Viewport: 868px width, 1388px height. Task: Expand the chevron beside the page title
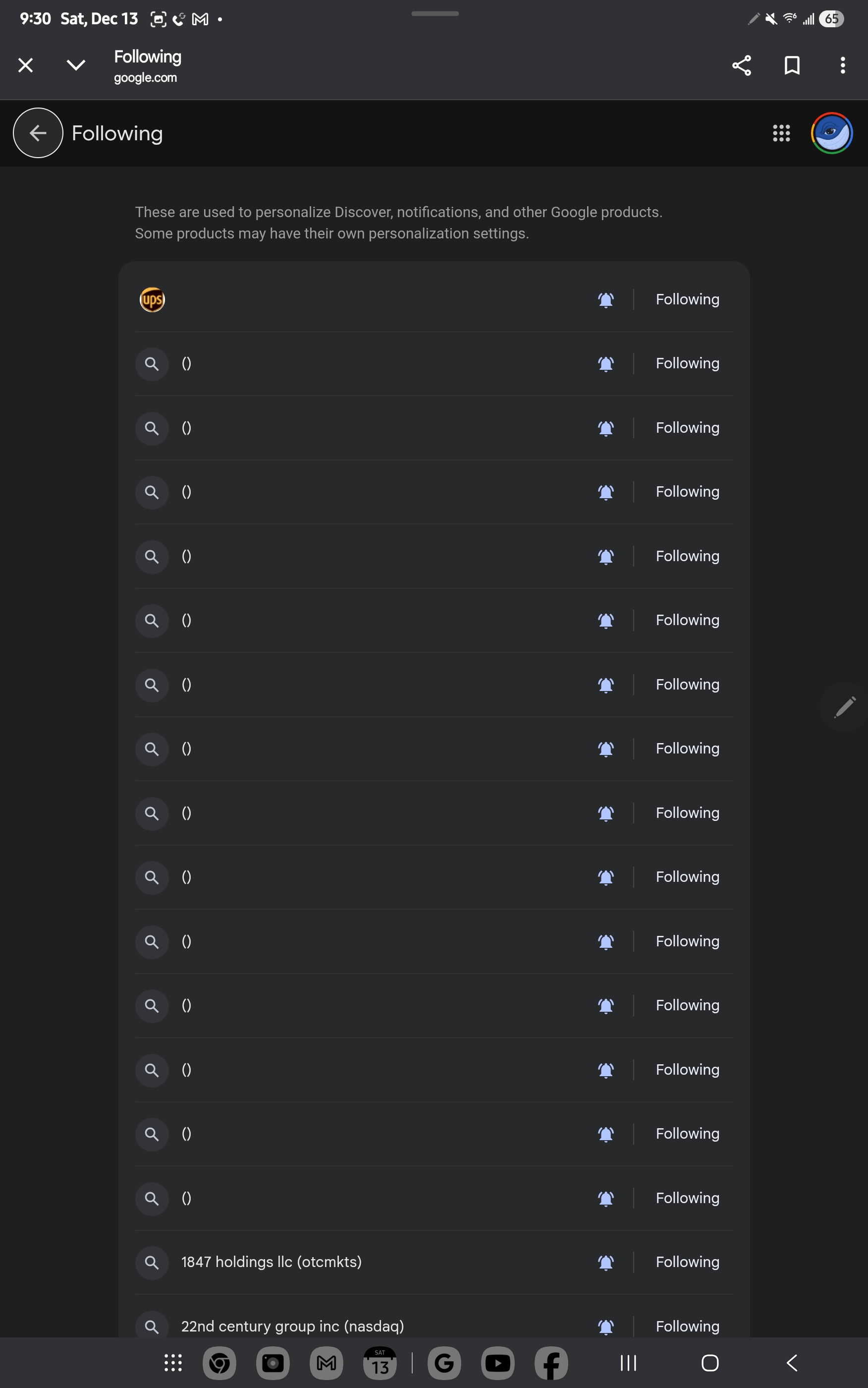pyautogui.click(x=76, y=65)
